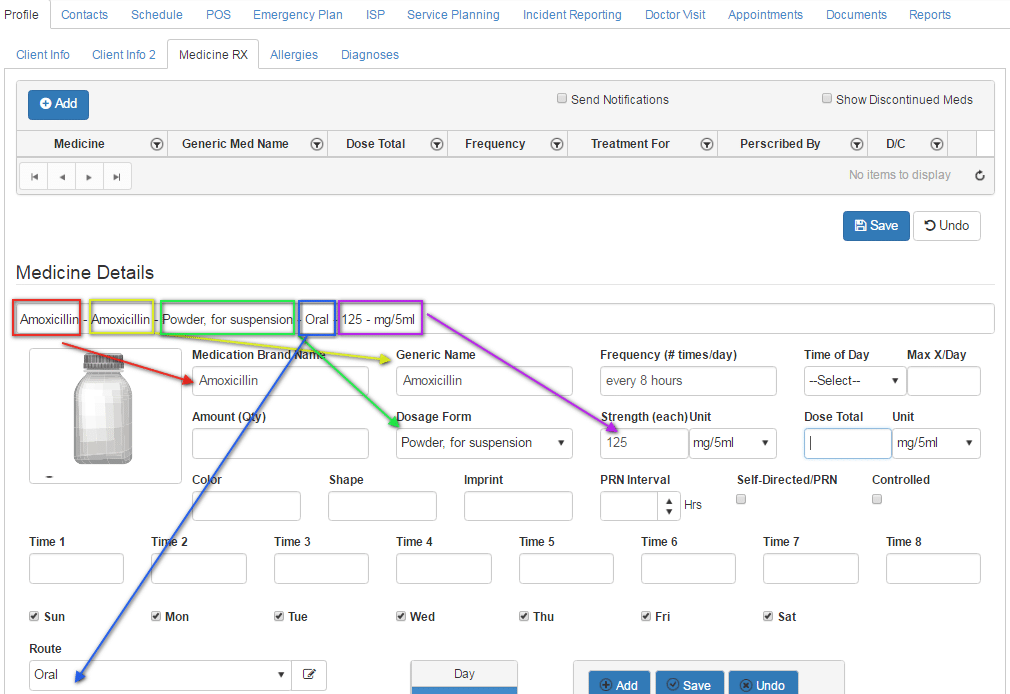The height and width of the screenshot is (694, 1010).
Task: Click the Medication Brand Name field
Action: pos(280,381)
